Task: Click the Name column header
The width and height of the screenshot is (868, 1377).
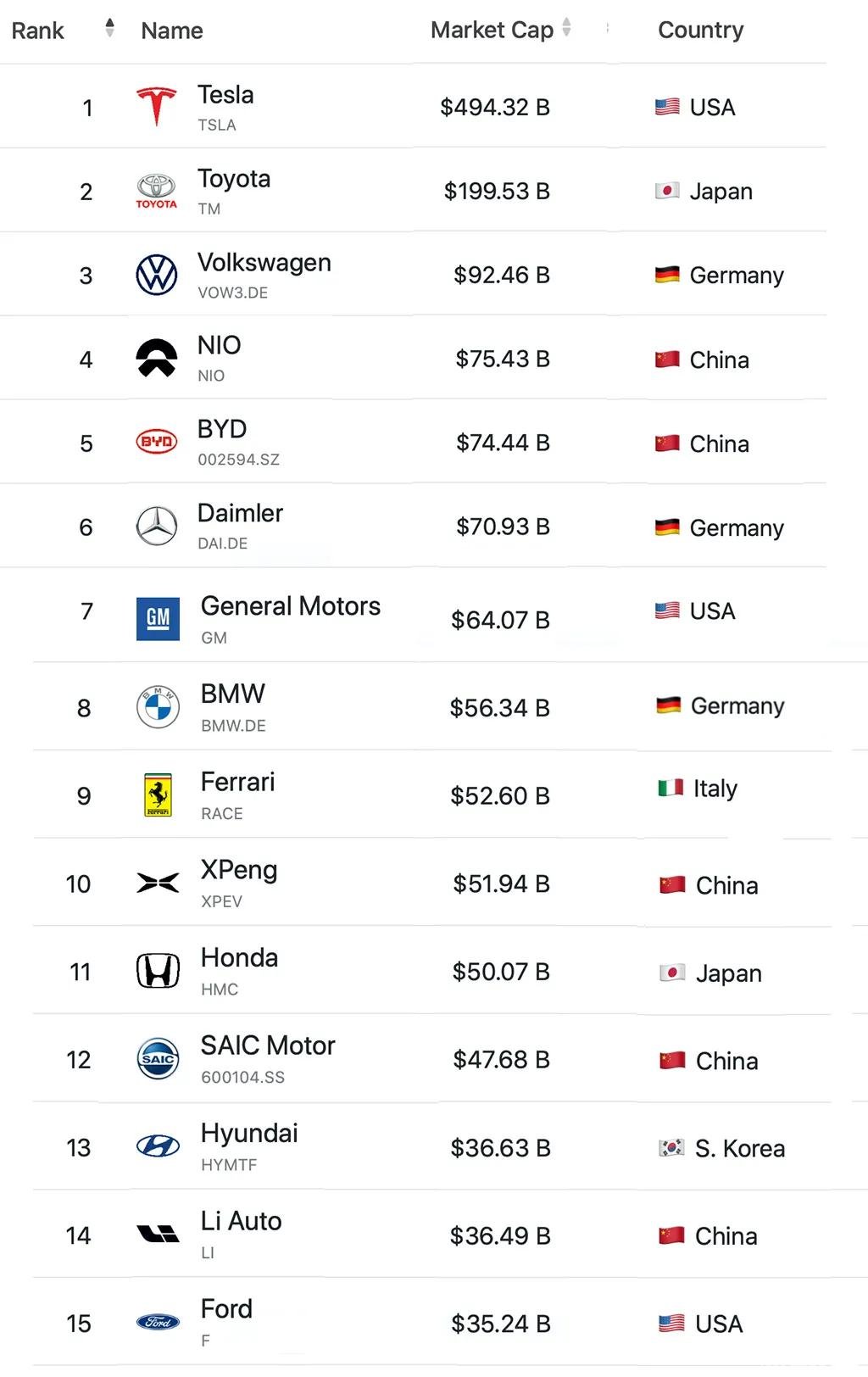Action: (x=172, y=31)
